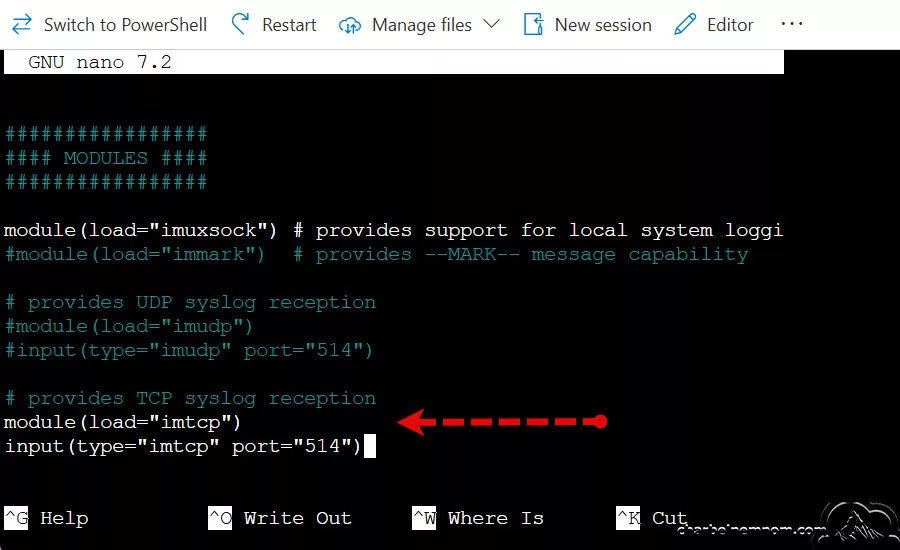Click the Restart button label
The height and width of the screenshot is (550, 900).
[289, 25]
